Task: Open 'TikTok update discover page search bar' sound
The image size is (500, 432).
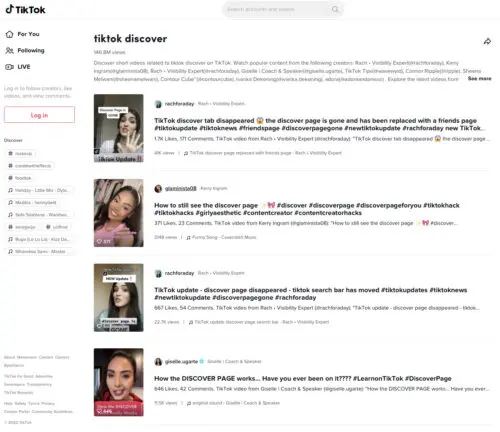Action: pos(262,322)
